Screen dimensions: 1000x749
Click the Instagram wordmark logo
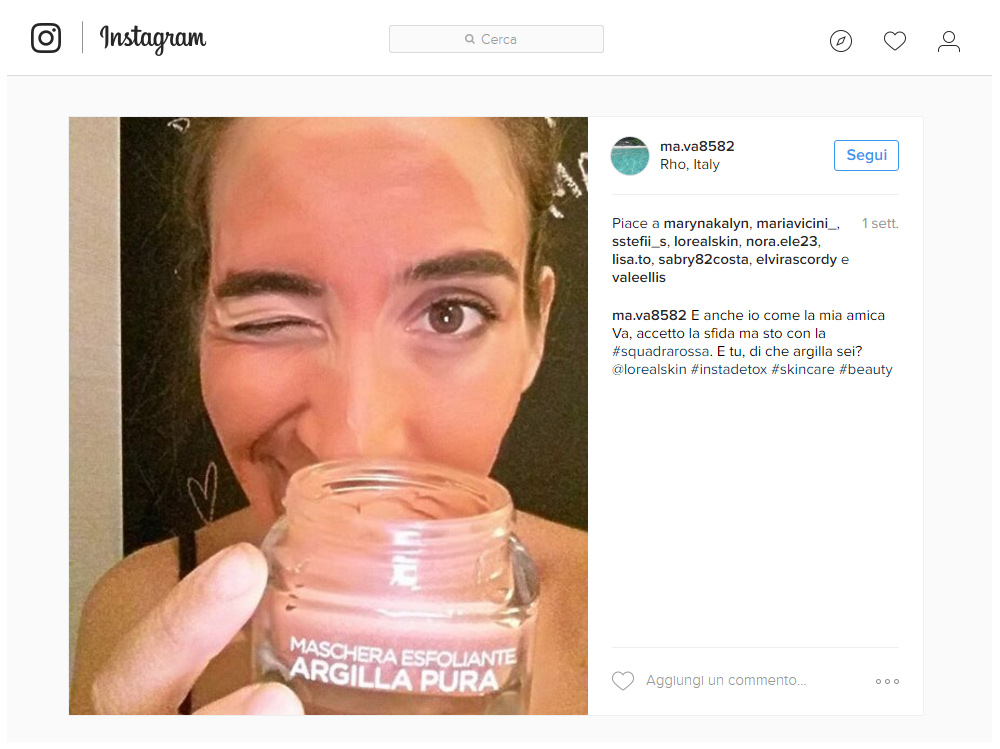coord(153,39)
